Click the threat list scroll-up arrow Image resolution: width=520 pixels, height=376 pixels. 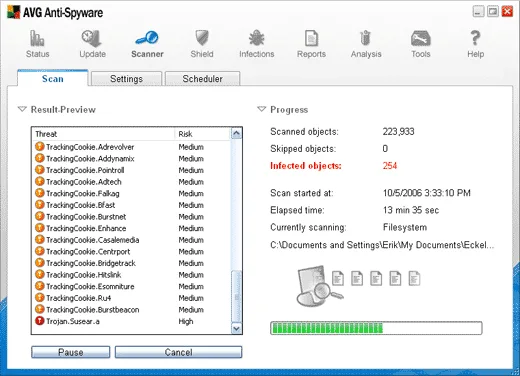tap(236, 134)
